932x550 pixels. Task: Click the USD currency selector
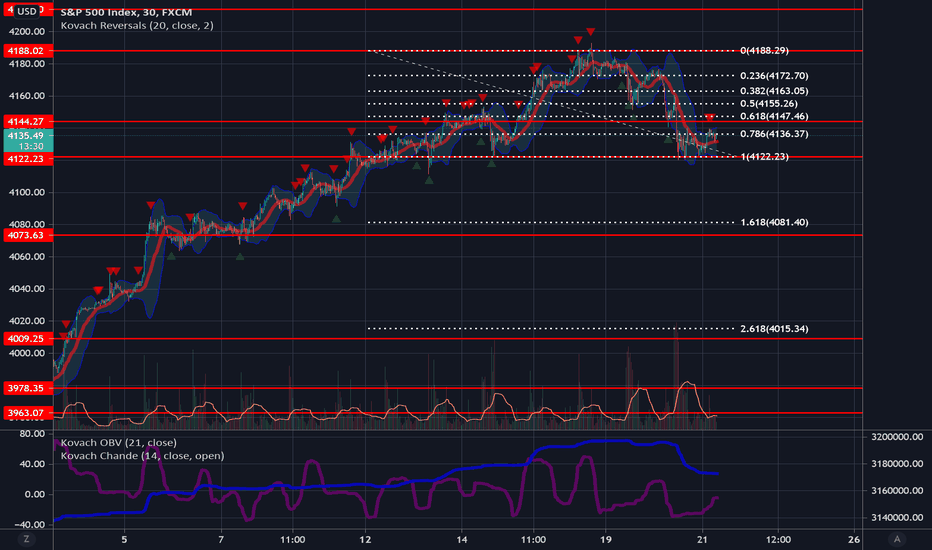click(x=26, y=11)
